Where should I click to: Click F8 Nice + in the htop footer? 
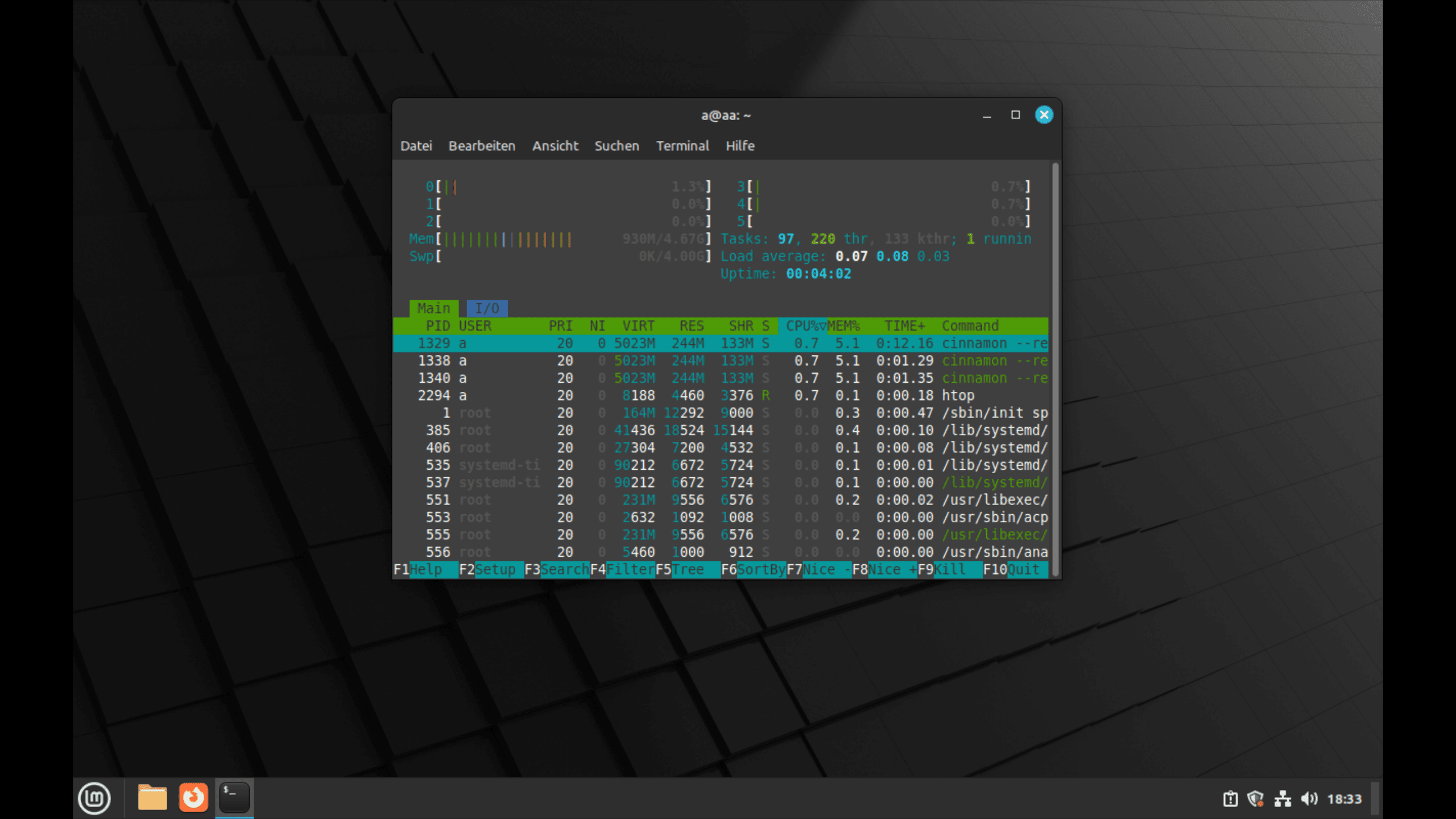(x=884, y=569)
